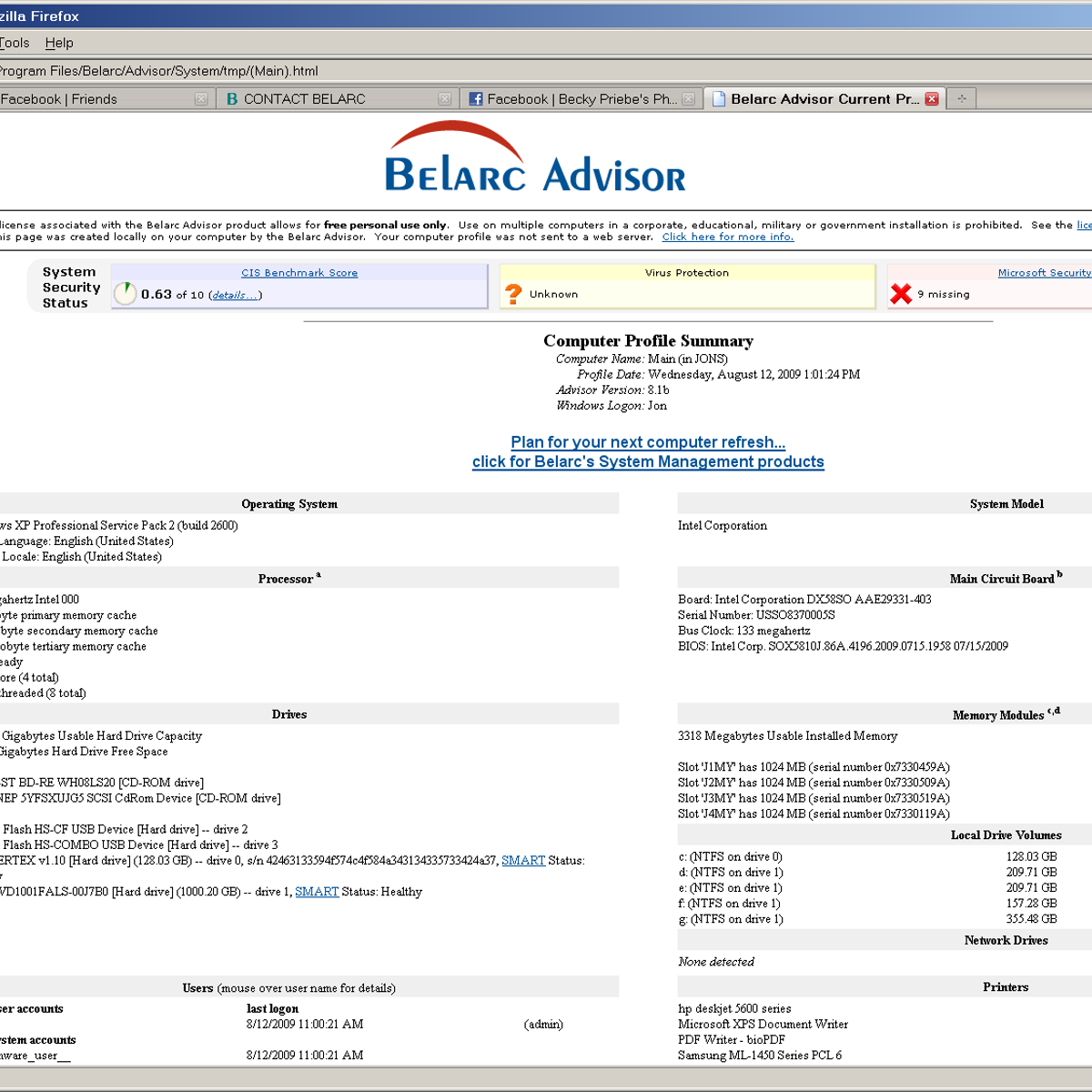Screen dimensions: 1092x1092
Task: Click the orange question mark Virus Protection icon
Action: (513, 294)
